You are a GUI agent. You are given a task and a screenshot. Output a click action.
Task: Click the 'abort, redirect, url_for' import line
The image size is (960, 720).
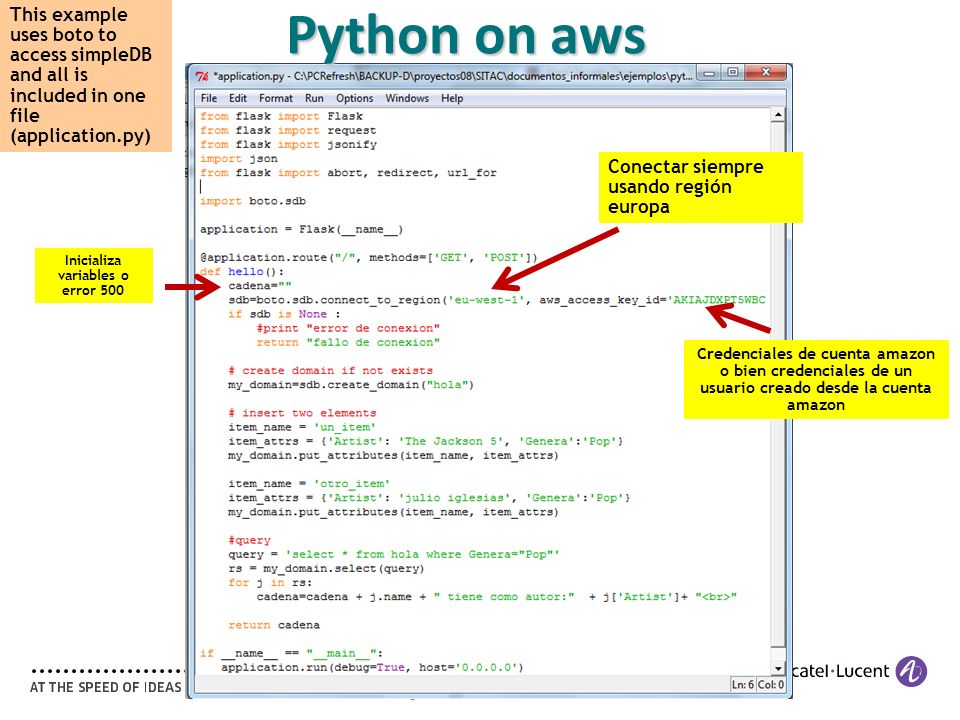[x=348, y=173]
